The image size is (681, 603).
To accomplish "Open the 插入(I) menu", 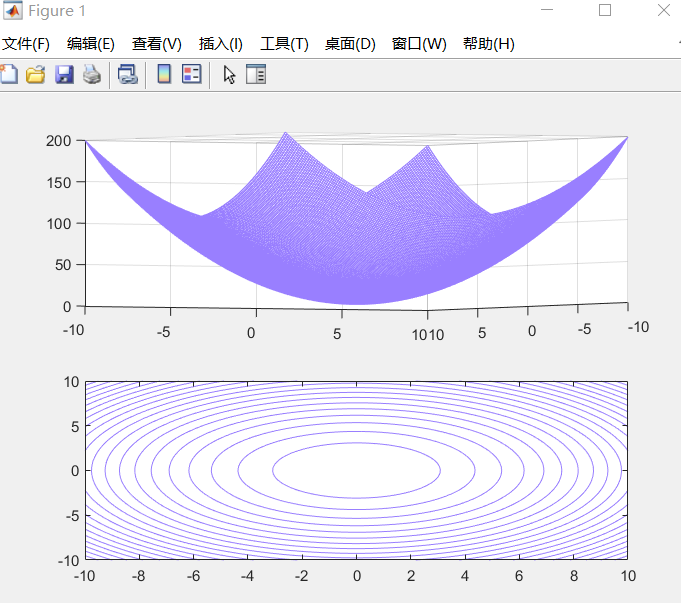I will point(221,44).
